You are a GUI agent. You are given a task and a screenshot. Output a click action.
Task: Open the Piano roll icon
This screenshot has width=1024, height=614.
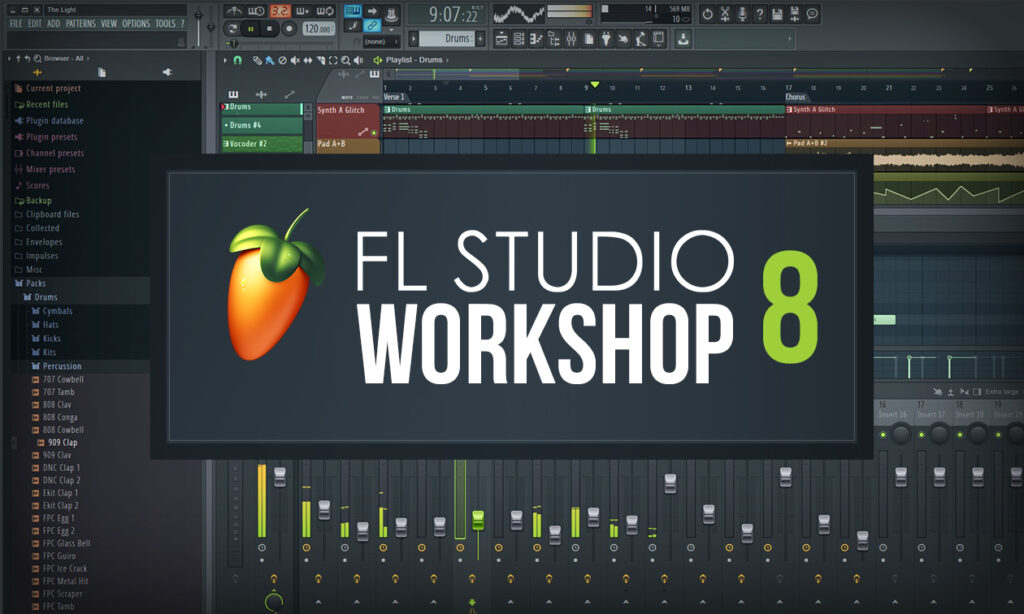[x=536, y=39]
